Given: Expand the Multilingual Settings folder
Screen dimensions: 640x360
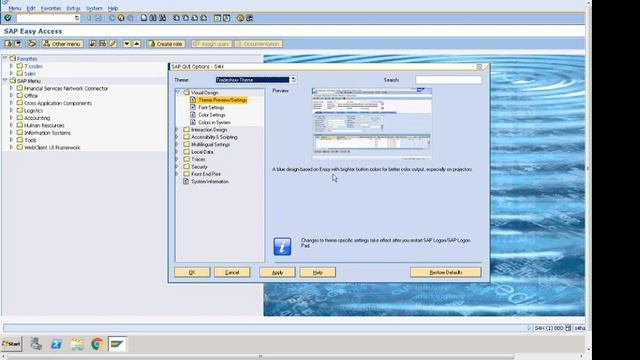Looking at the screenshot, I should coord(177,144).
